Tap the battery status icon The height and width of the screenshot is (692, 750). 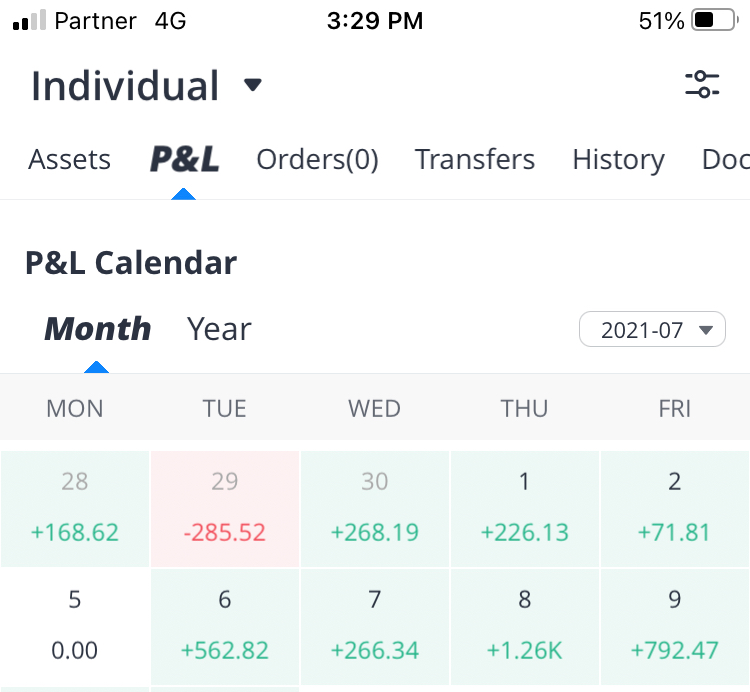tap(714, 21)
